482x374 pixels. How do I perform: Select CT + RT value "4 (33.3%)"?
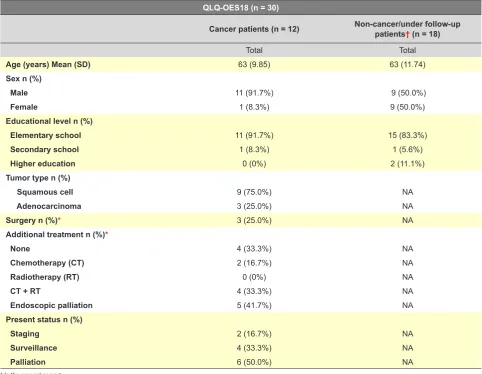pos(254,291)
